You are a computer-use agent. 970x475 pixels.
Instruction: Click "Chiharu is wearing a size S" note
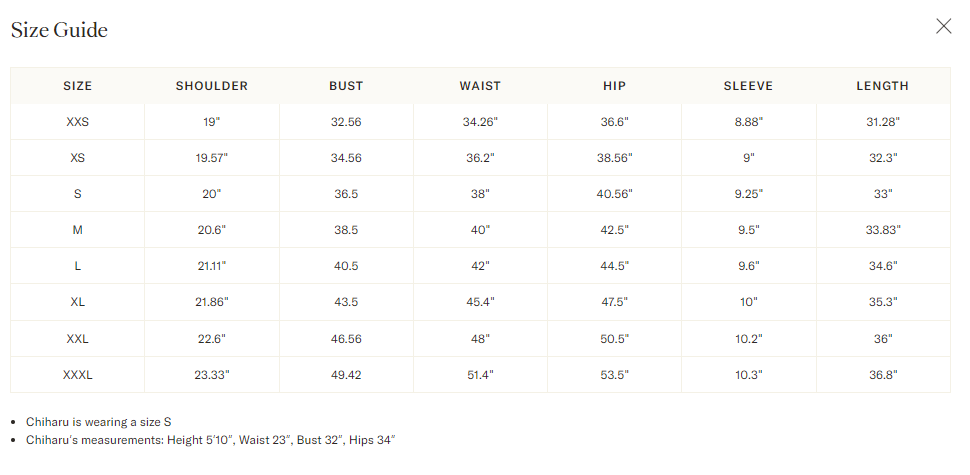point(98,422)
